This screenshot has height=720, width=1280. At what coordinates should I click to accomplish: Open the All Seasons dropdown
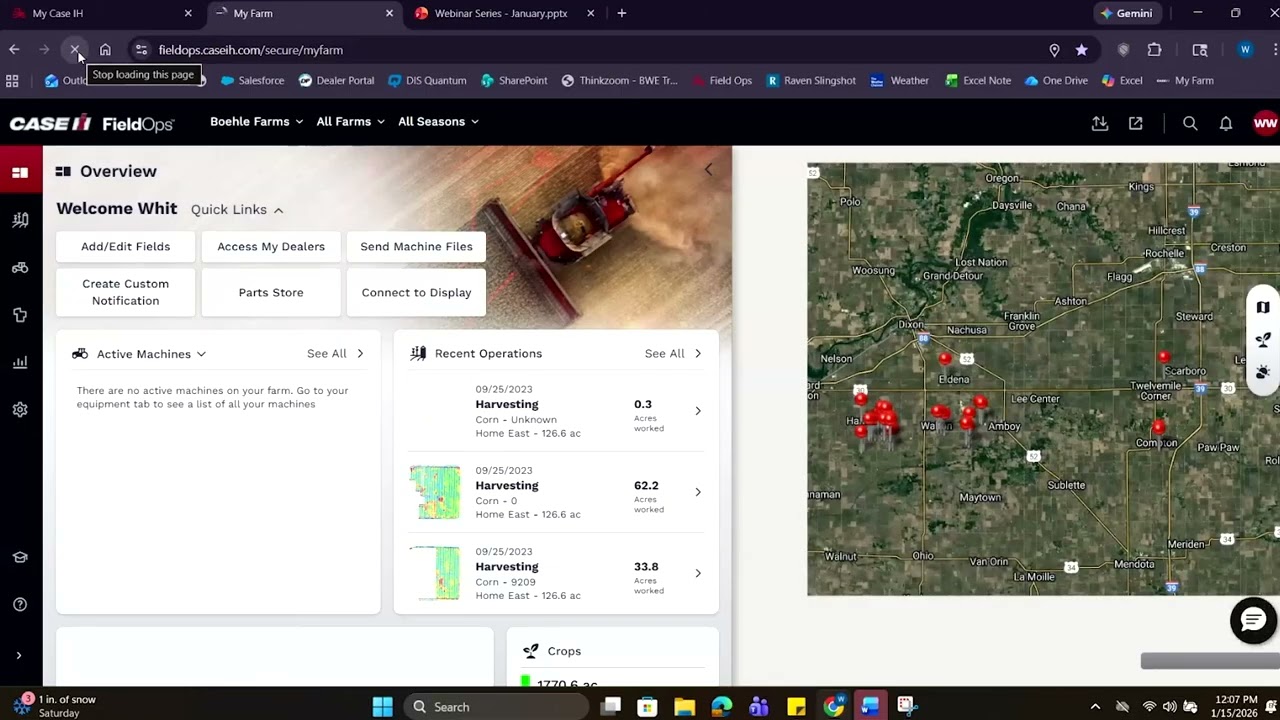click(x=438, y=122)
